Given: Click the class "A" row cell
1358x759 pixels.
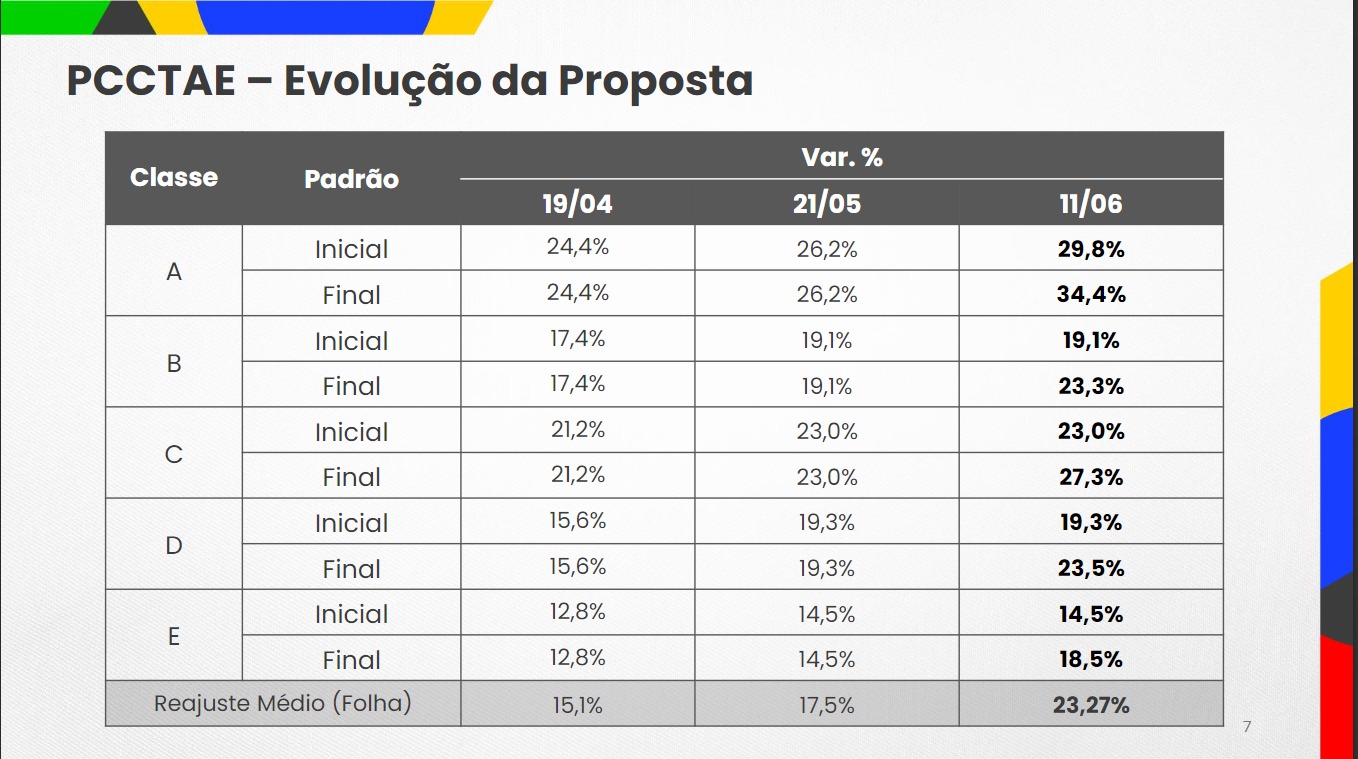Looking at the screenshot, I should (174, 272).
